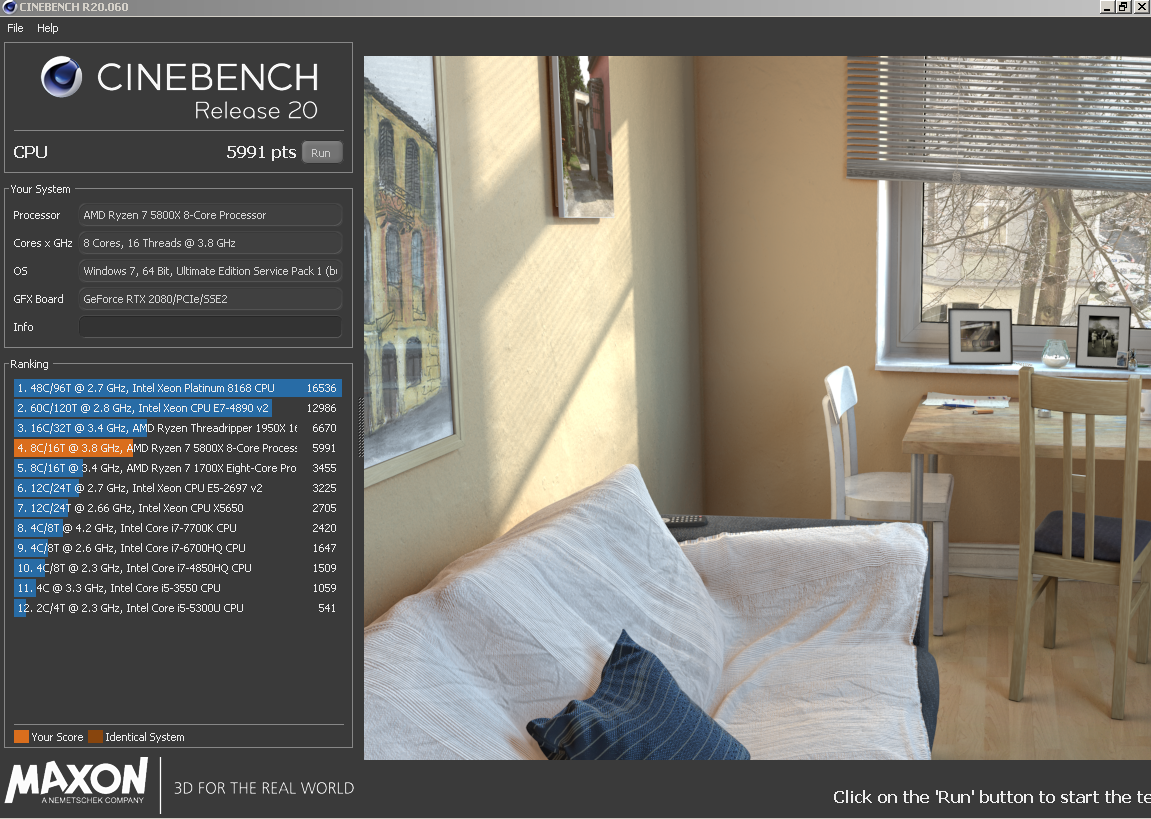Click the Run CPU benchmark button

pyautogui.click(x=322, y=153)
